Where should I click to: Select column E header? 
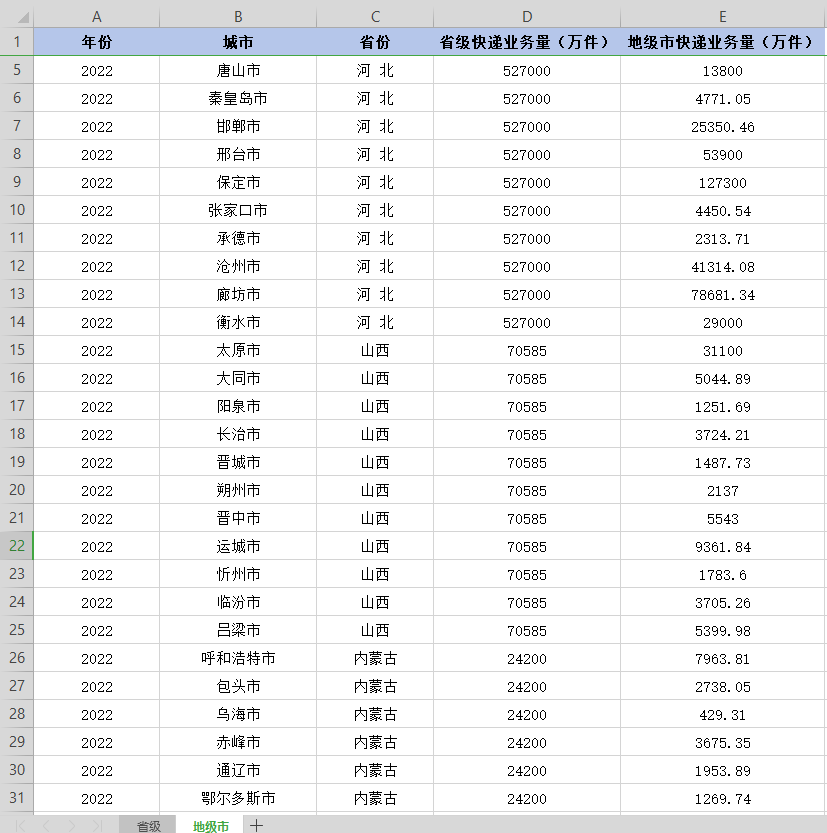[x=723, y=17]
